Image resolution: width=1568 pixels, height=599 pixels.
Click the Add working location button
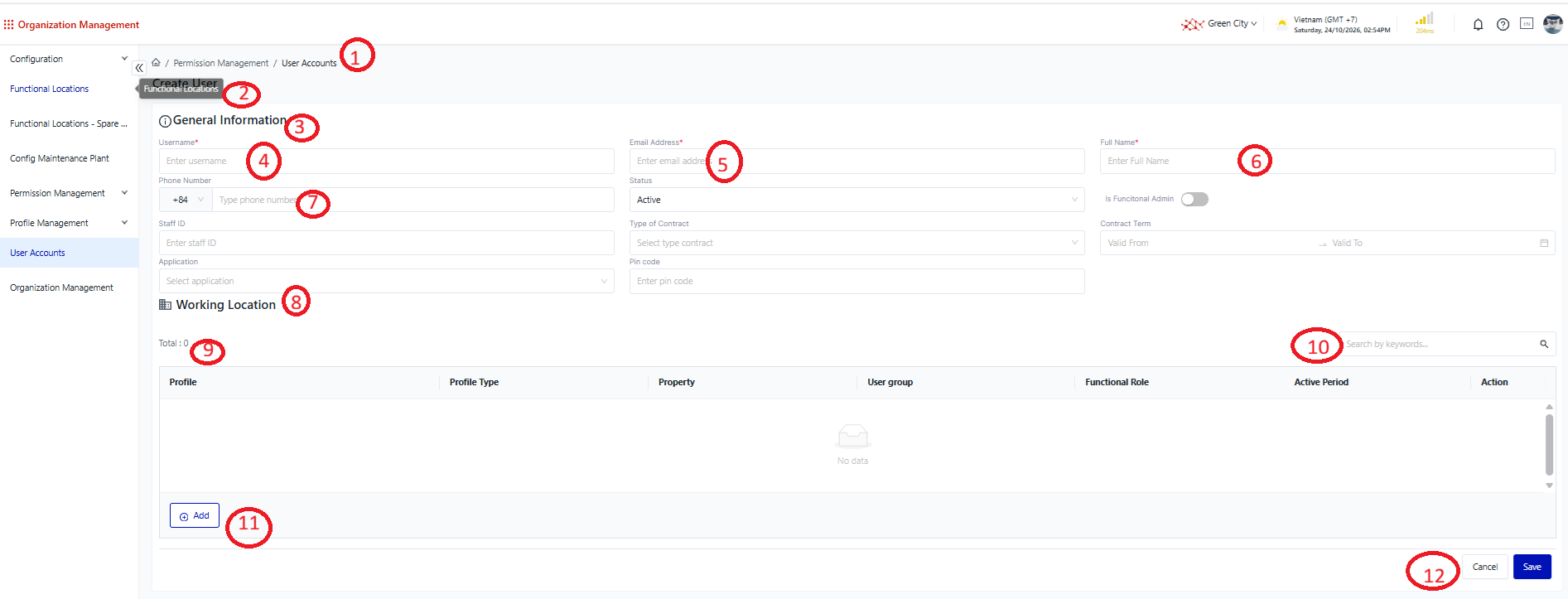pyautogui.click(x=195, y=515)
